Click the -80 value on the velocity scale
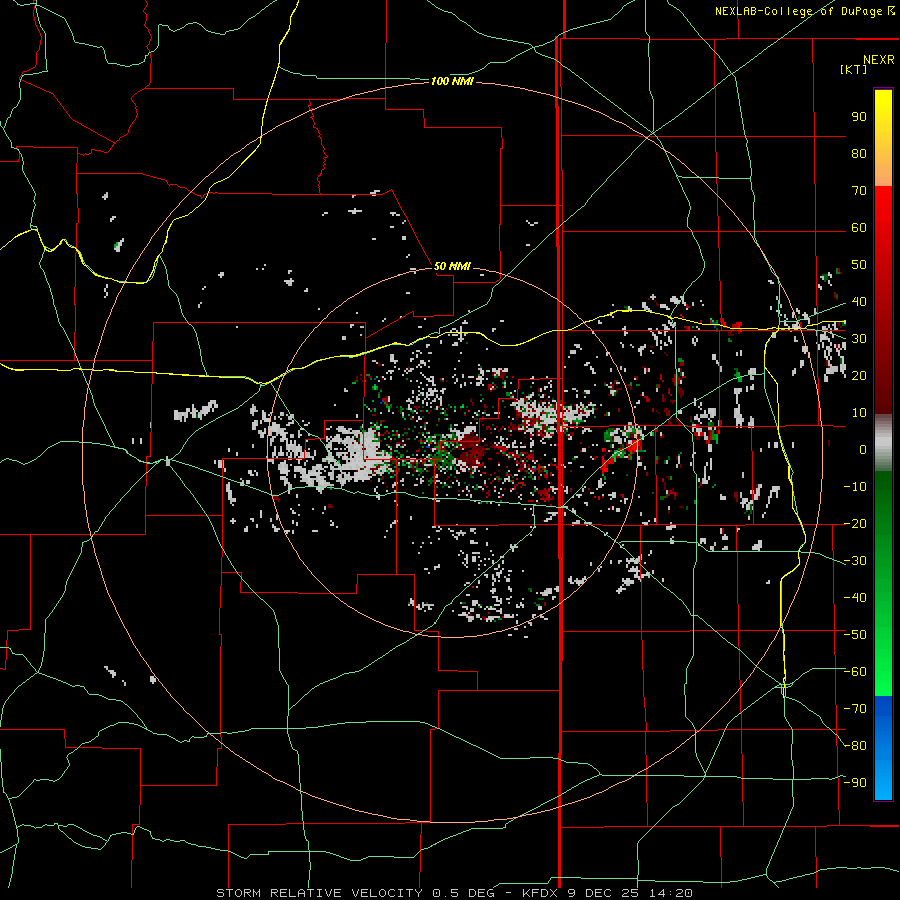The height and width of the screenshot is (900, 900). point(855,746)
